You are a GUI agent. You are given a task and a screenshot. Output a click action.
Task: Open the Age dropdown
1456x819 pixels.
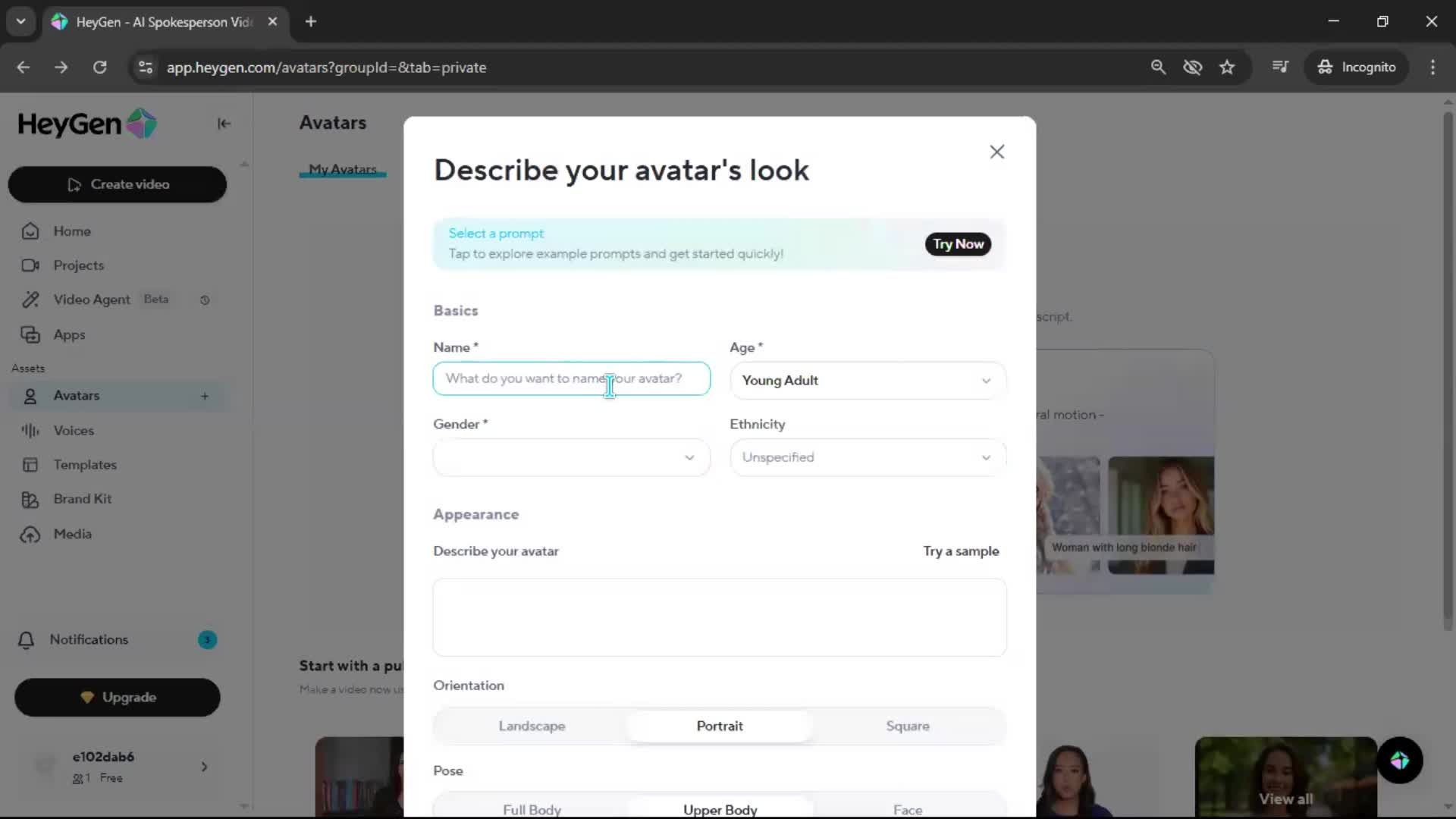pyautogui.click(x=868, y=381)
